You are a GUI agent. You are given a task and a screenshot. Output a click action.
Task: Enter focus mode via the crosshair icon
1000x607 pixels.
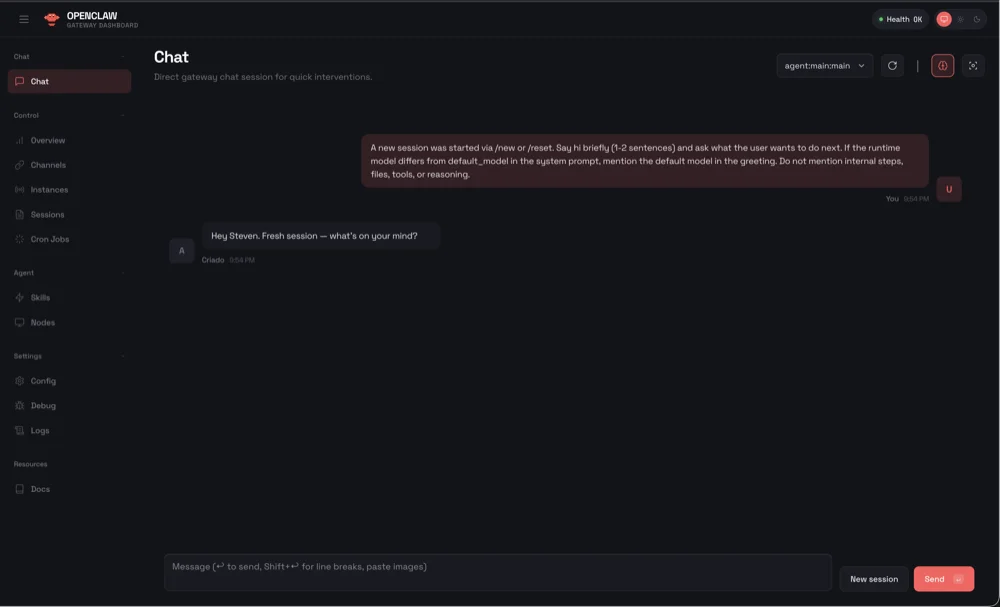coord(972,64)
